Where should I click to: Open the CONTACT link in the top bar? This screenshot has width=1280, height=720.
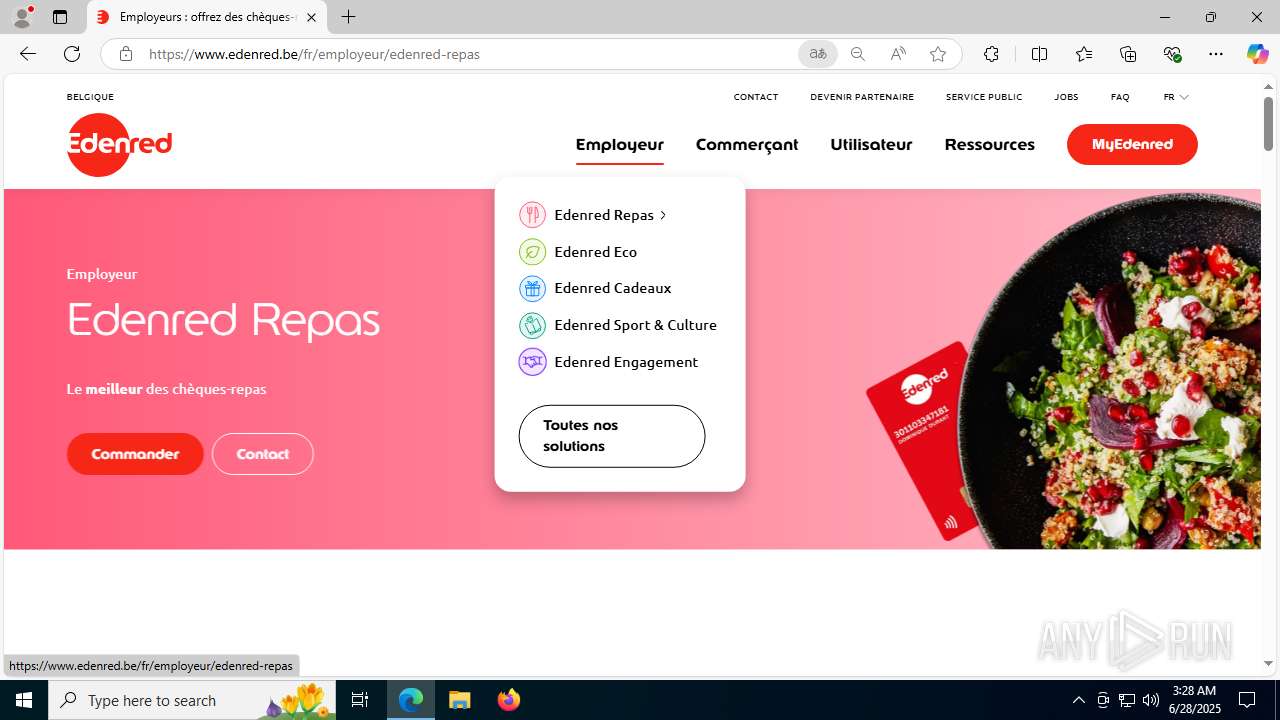click(756, 97)
